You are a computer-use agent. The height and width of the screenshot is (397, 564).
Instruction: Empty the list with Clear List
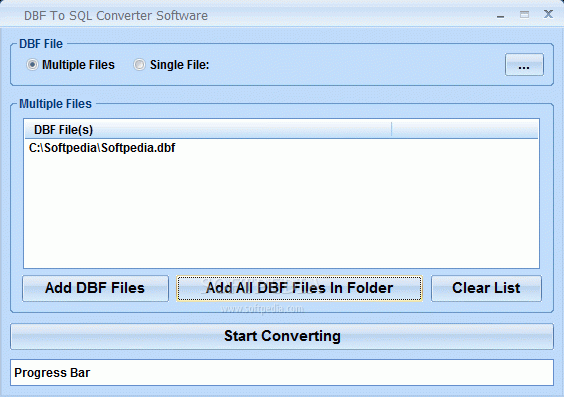pyautogui.click(x=486, y=288)
